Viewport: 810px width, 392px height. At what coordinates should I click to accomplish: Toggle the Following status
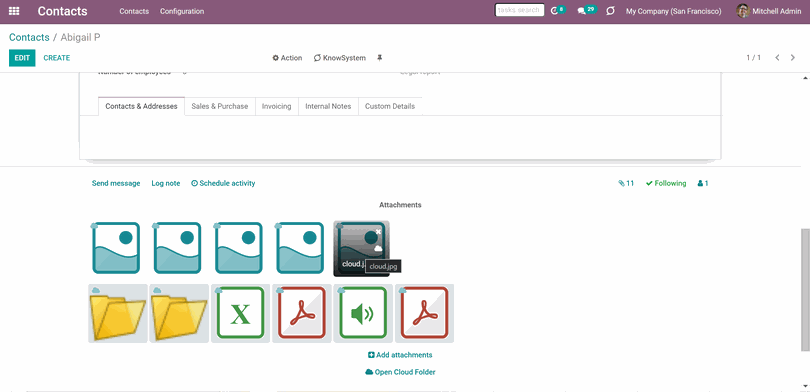pos(666,183)
